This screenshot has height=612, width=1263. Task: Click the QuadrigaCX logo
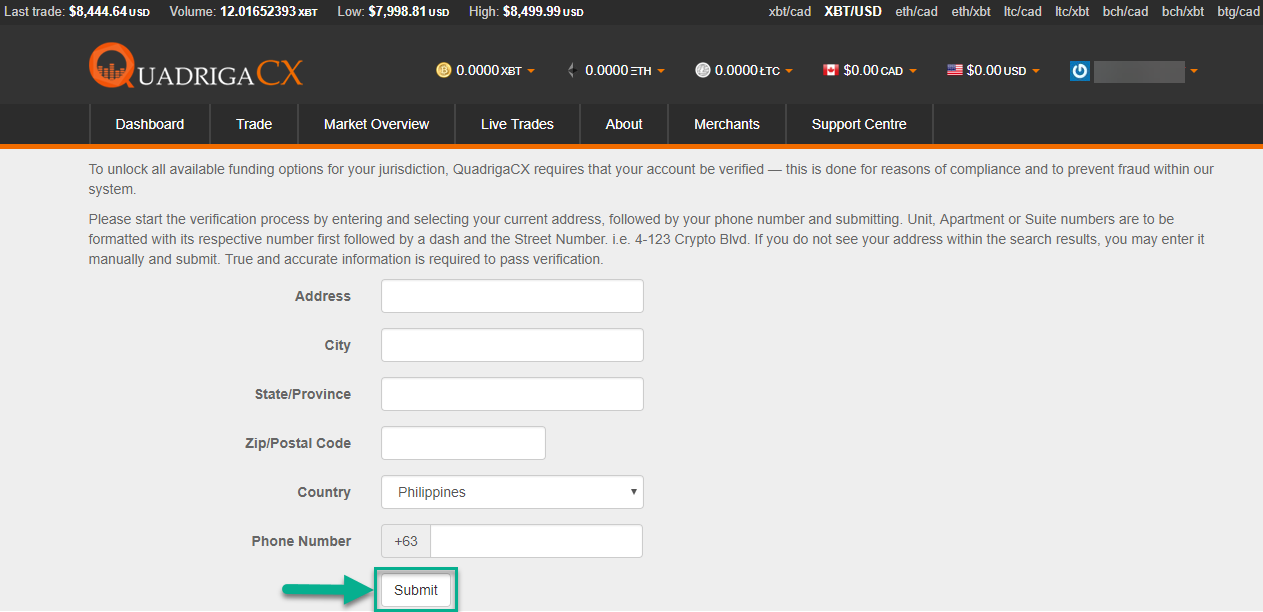(195, 67)
